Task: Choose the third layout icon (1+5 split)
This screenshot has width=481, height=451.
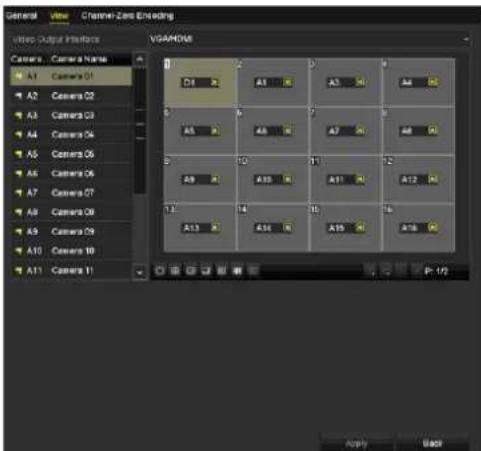Action: (x=190, y=271)
